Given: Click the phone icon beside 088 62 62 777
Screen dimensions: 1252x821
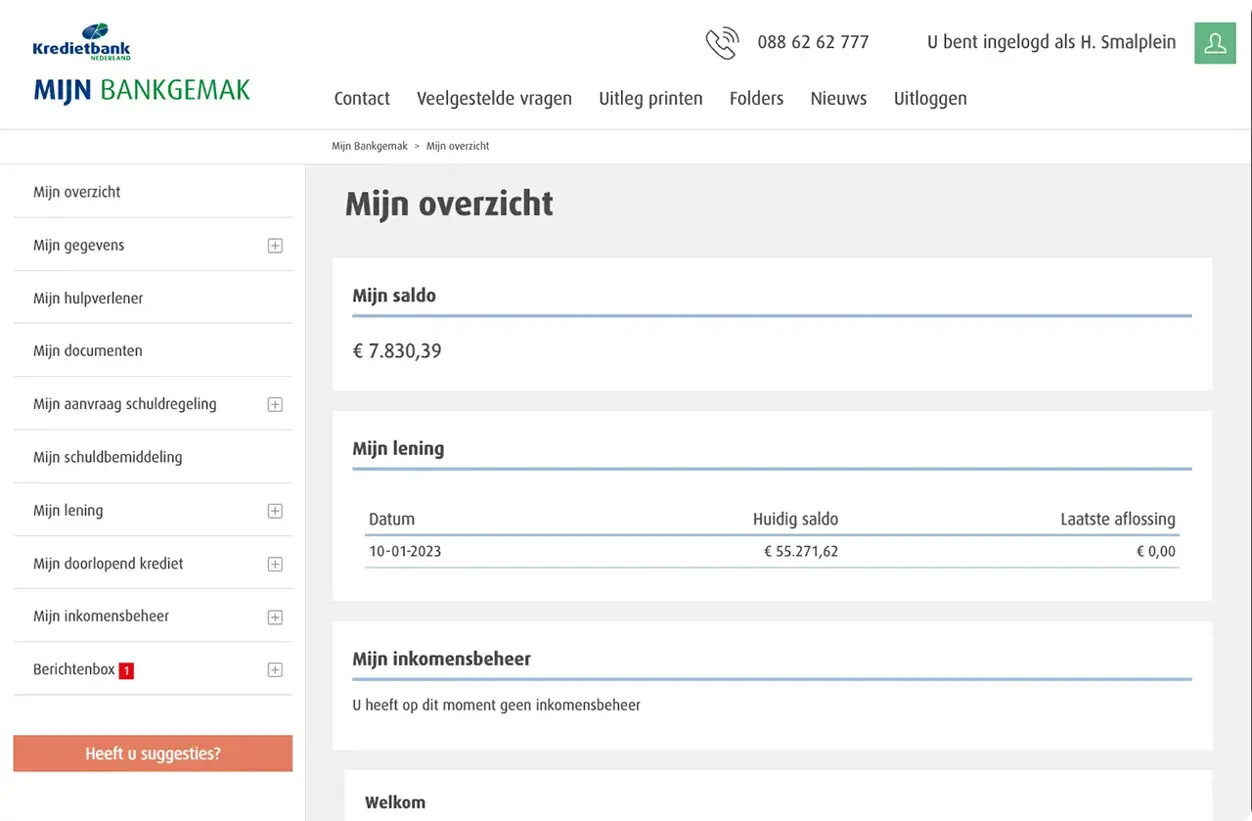Looking at the screenshot, I should pos(722,43).
